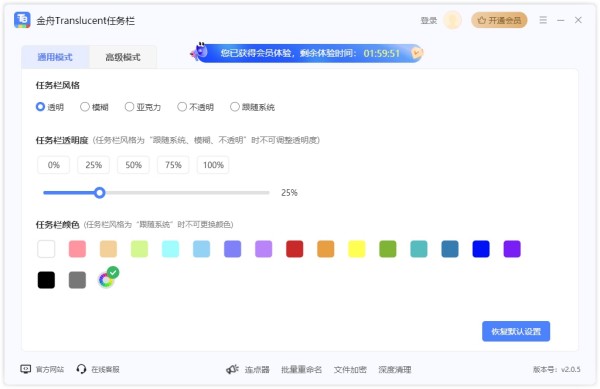This screenshot has width=600, height=389.
Task: Pick the orange color swatch
Action: 326,249
